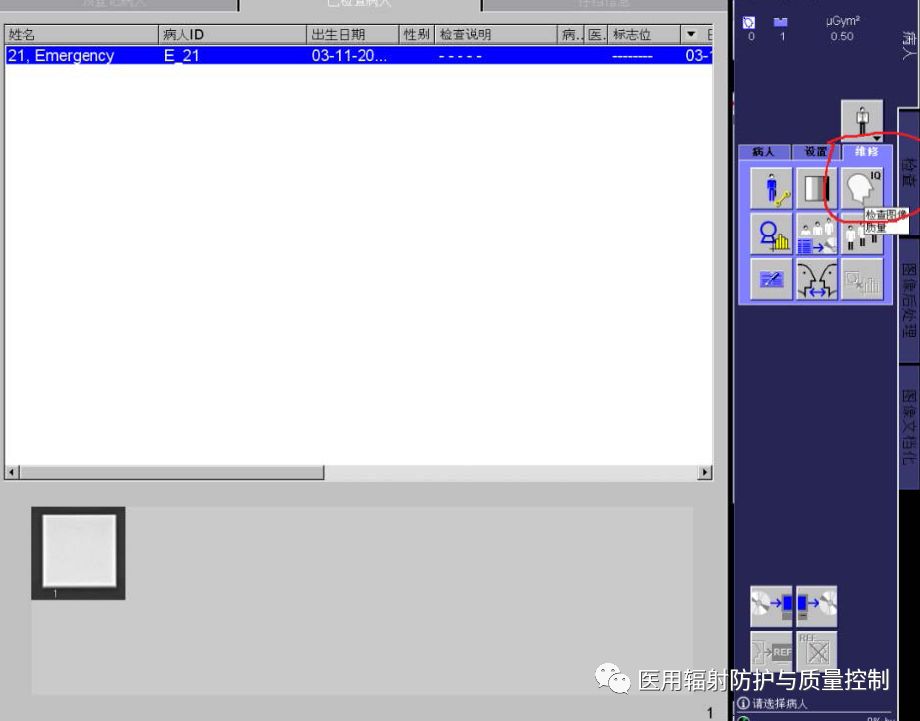Screen dimensions: 920x721
Task: Open the Check Image Quality IQ head icon
Action: click(x=861, y=188)
